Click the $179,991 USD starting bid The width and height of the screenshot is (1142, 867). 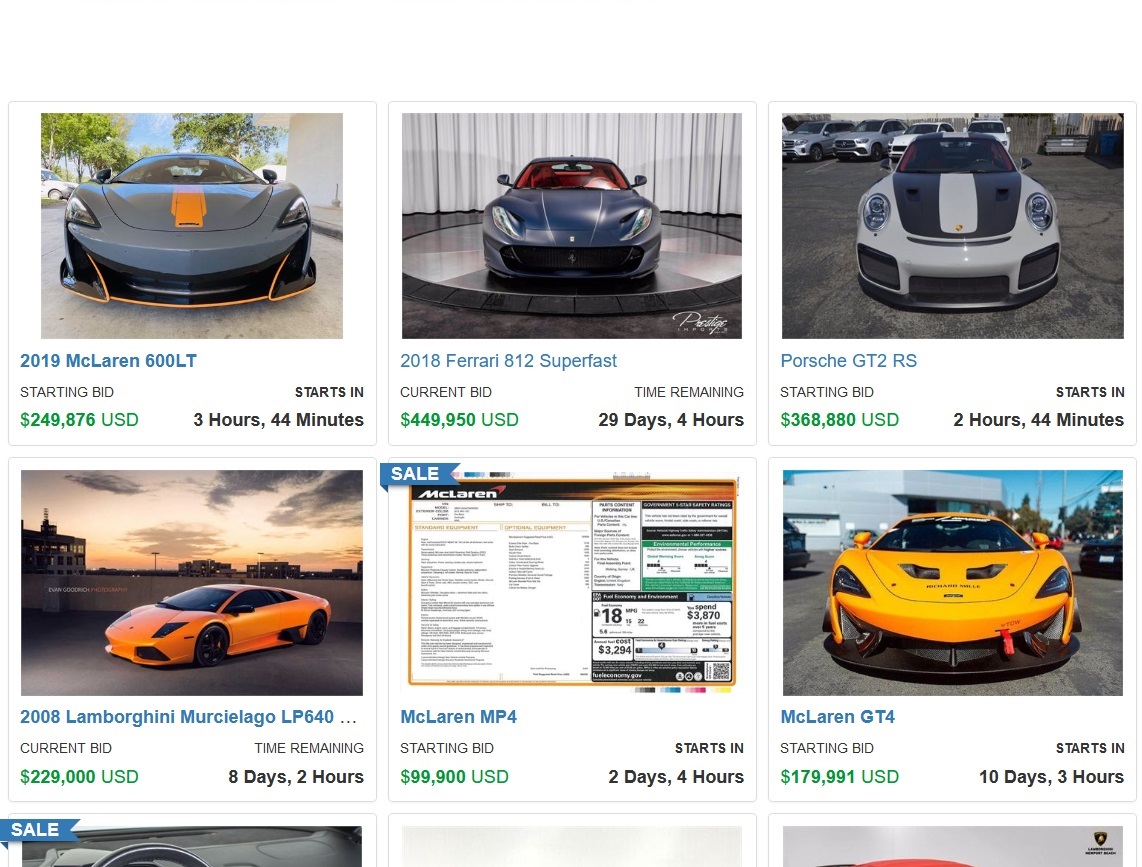pyautogui.click(x=840, y=777)
